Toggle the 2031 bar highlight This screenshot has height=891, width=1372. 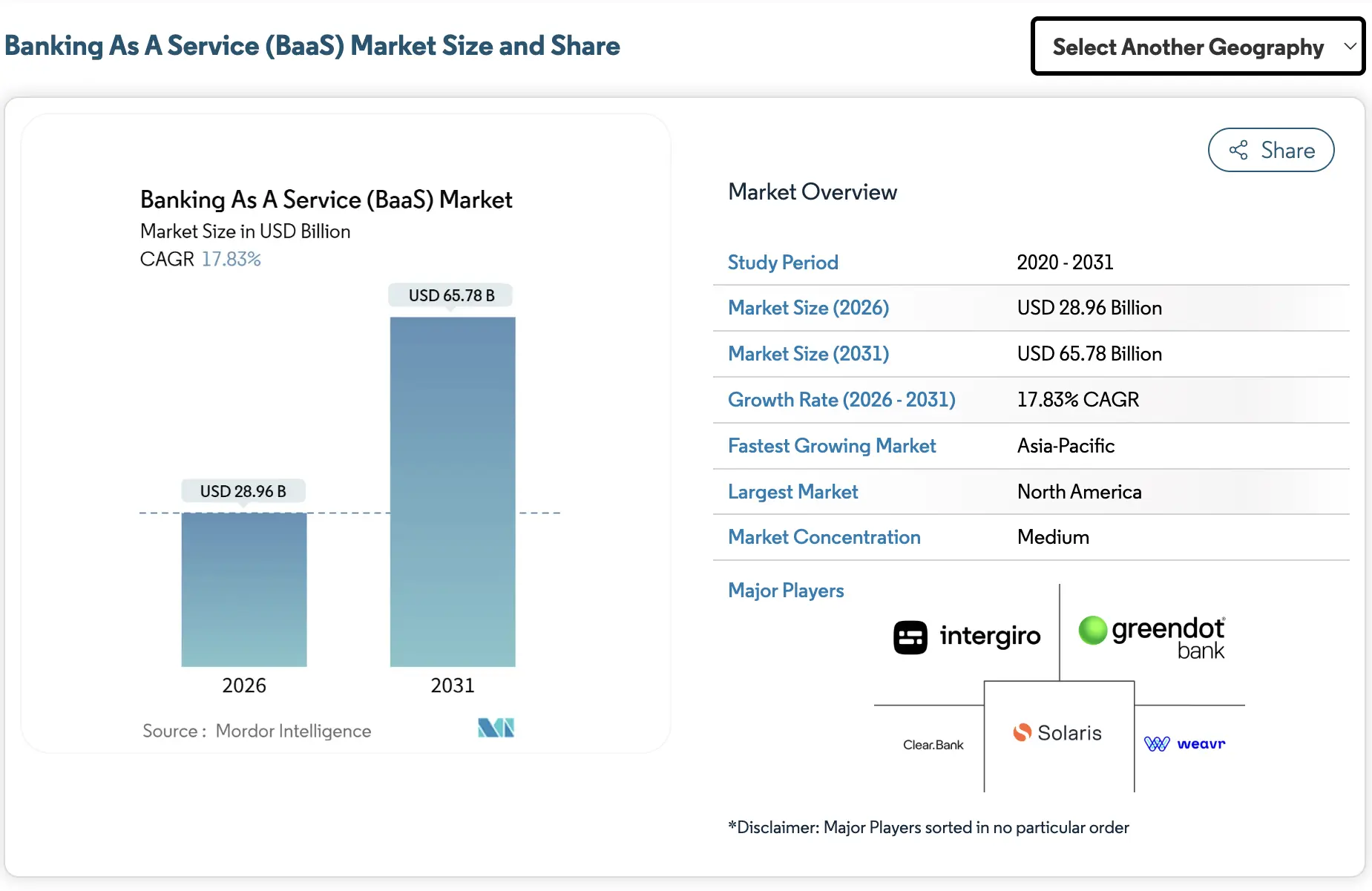pyautogui.click(x=451, y=490)
